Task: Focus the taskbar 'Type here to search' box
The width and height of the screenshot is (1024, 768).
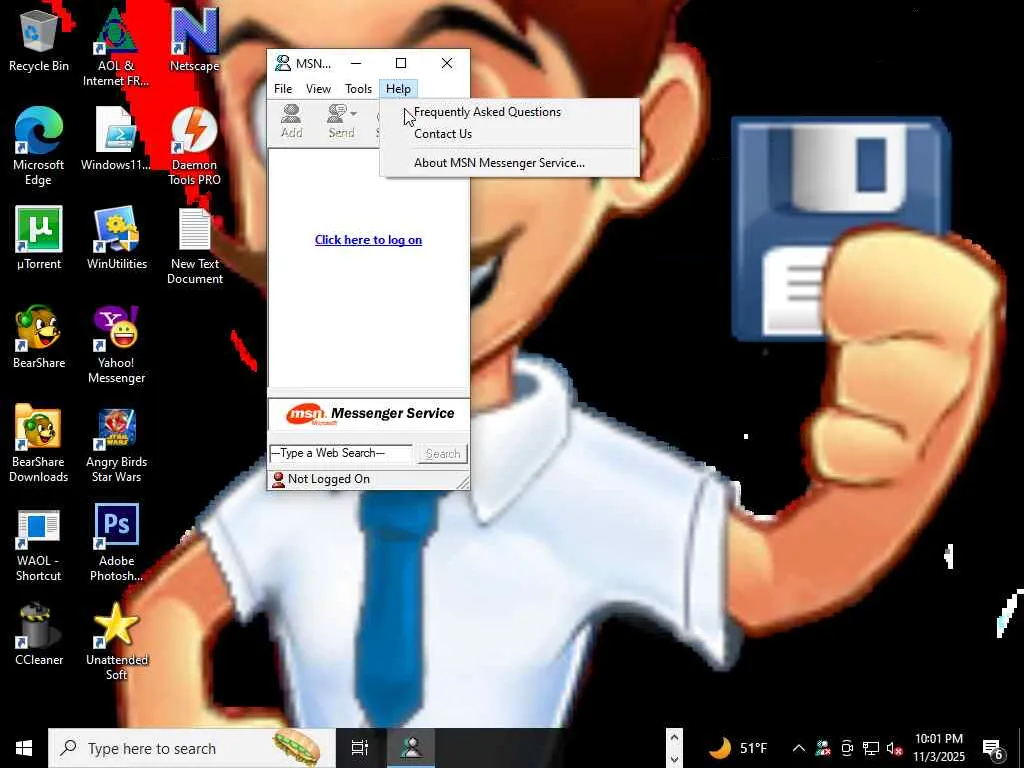Action: coord(192,748)
